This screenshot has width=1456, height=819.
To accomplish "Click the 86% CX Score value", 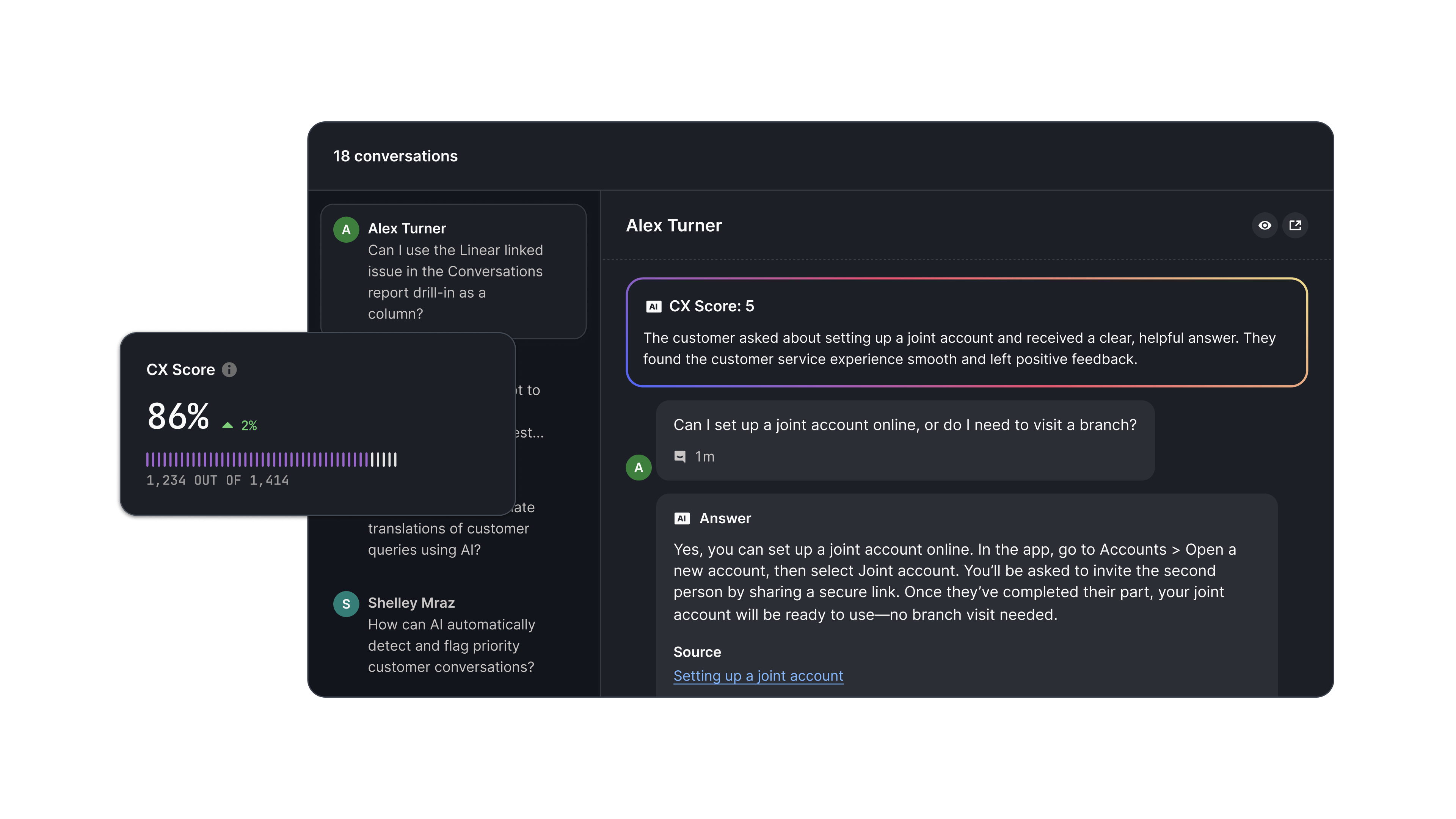I will coord(178,417).
